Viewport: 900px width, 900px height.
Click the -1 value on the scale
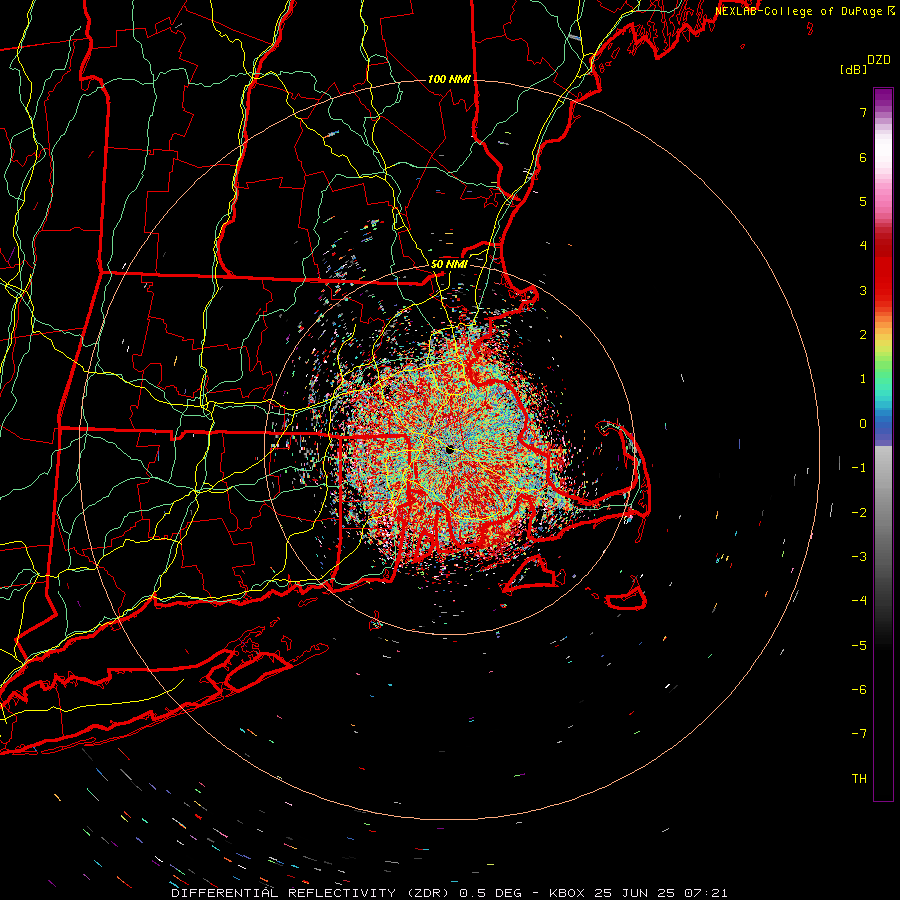click(x=859, y=468)
